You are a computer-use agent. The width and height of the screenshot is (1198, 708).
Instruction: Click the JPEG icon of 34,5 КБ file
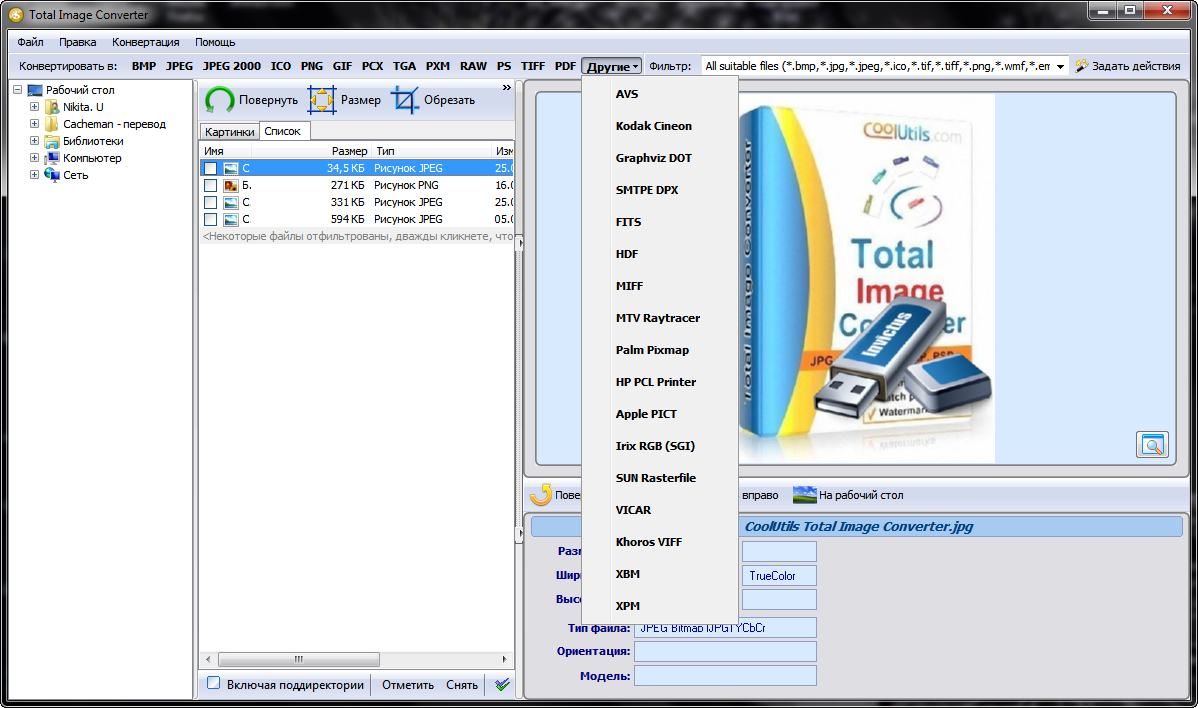point(231,168)
